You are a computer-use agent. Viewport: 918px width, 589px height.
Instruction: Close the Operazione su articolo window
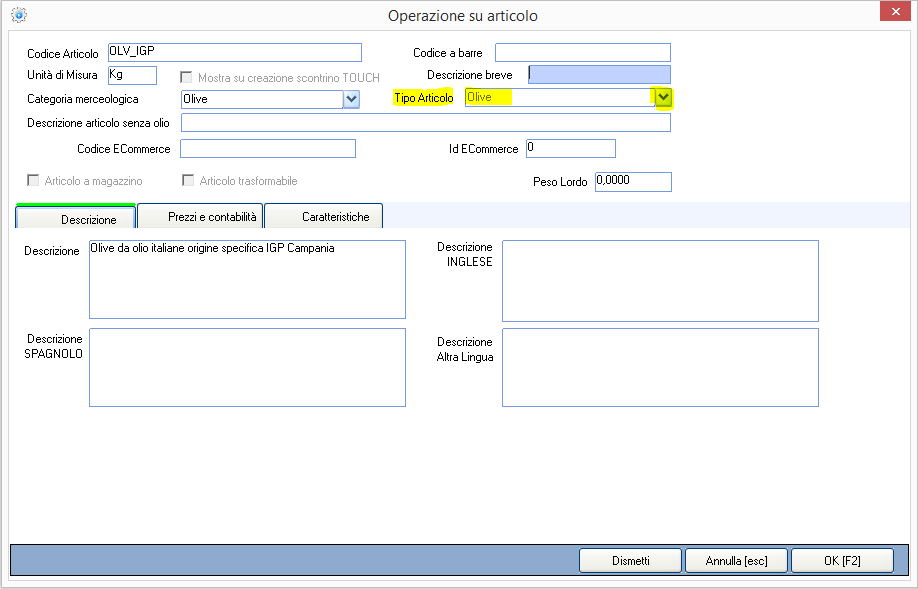895,11
